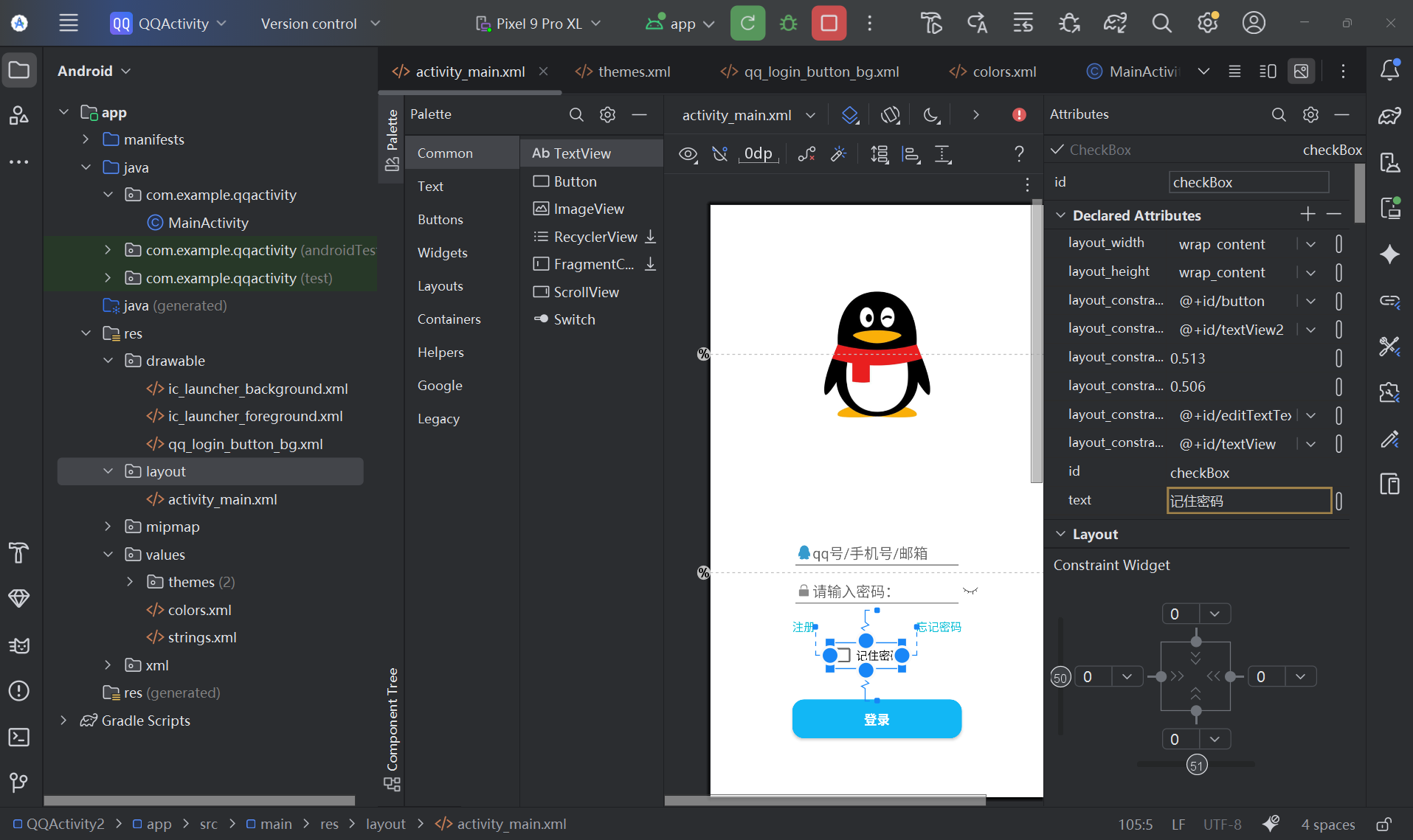Open the QQActivity project dropdown
1413x840 pixels.
pyautogui.click(x=168, y=23)
